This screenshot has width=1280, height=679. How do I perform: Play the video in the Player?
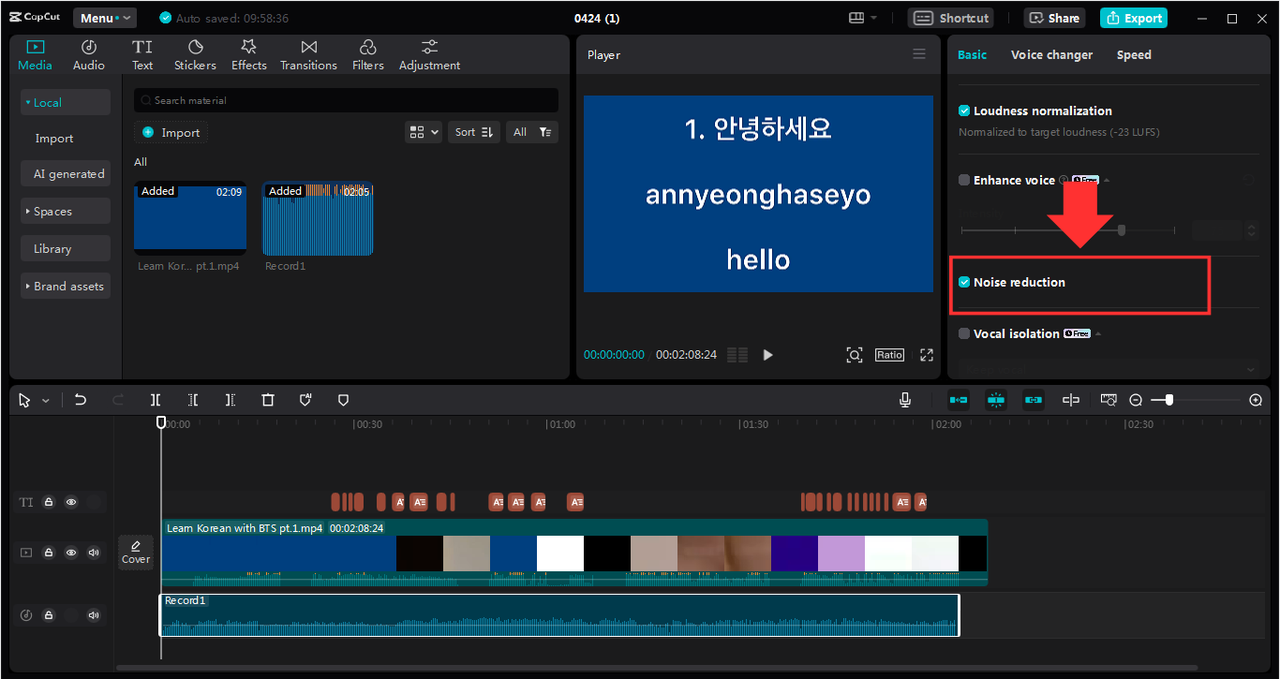(767, 355)
